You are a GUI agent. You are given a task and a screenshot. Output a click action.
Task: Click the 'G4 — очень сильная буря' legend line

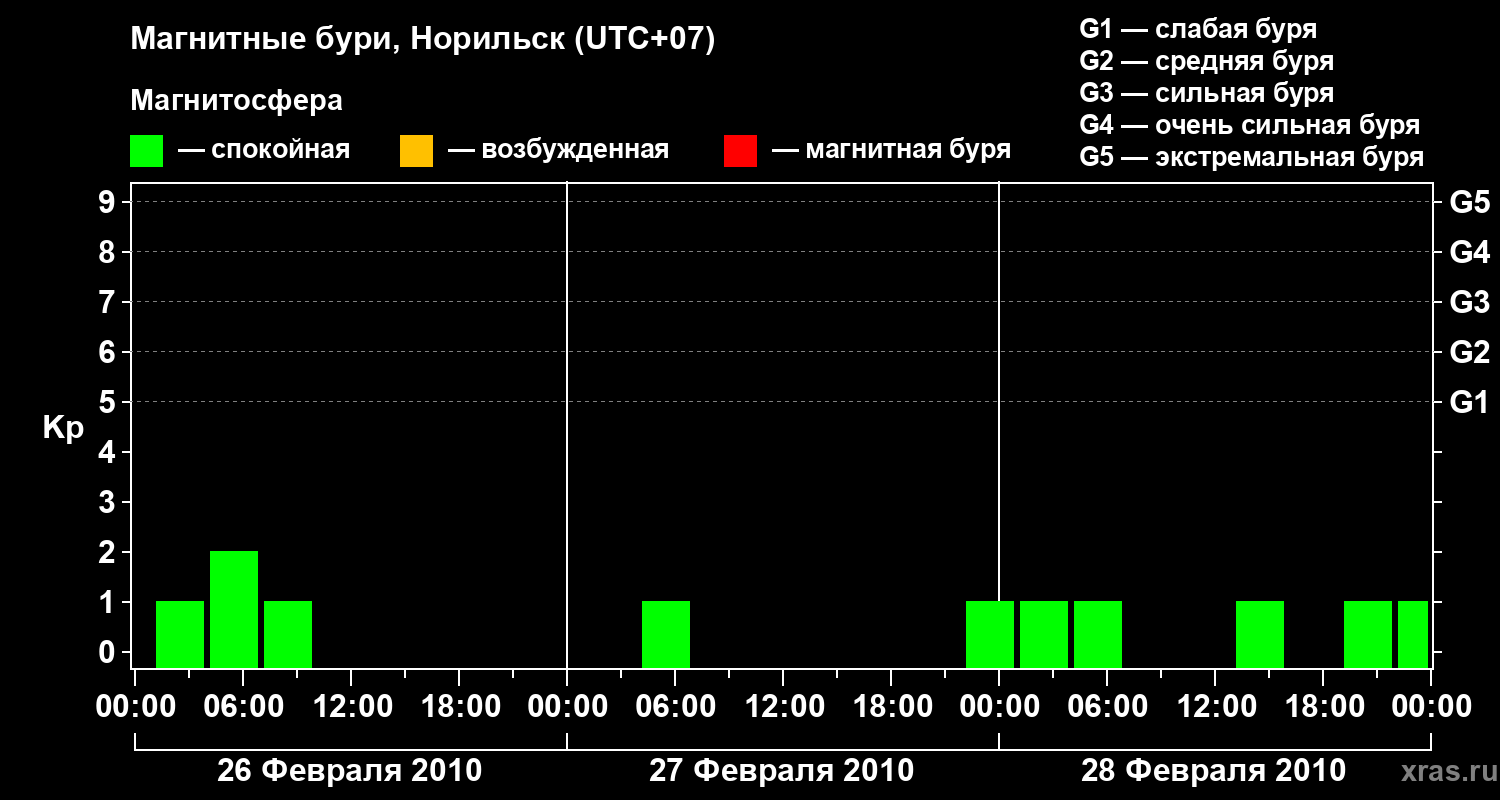click(1250, 125)
